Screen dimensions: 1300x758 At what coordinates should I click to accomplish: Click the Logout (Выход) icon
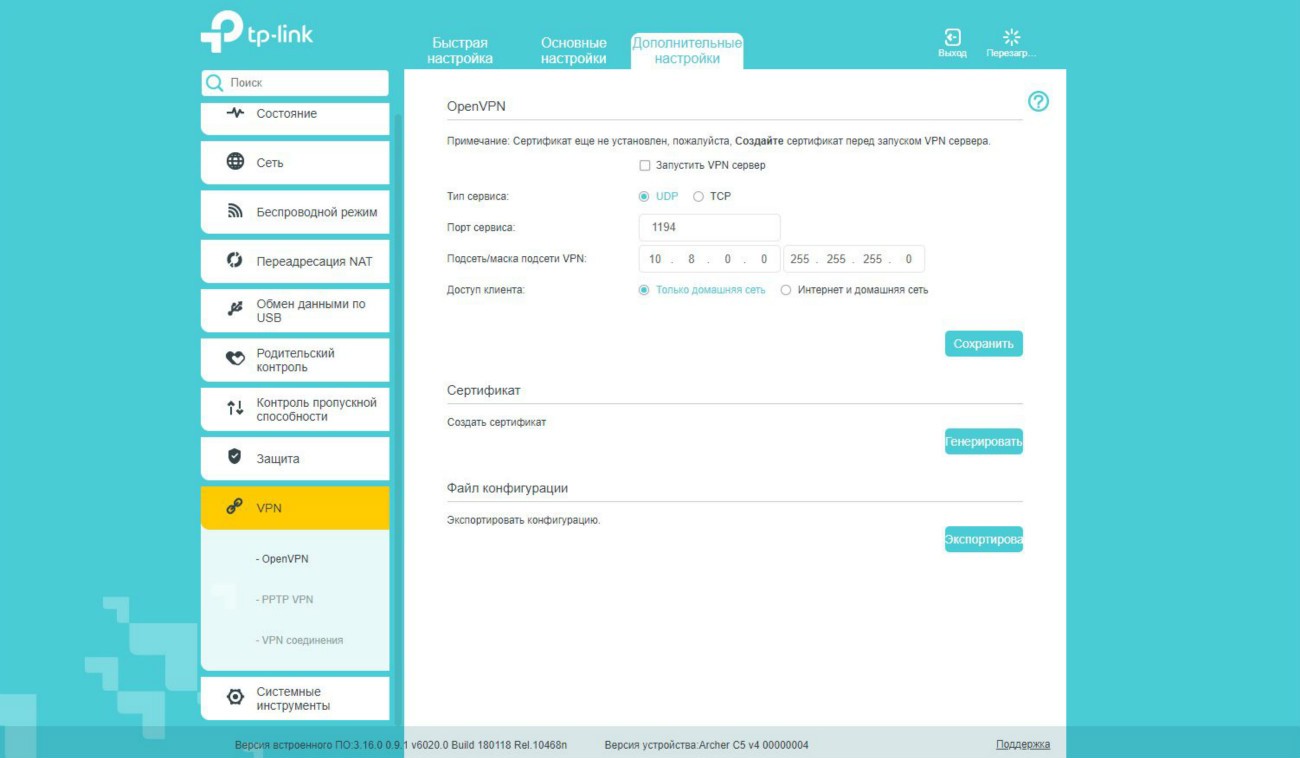952,38
